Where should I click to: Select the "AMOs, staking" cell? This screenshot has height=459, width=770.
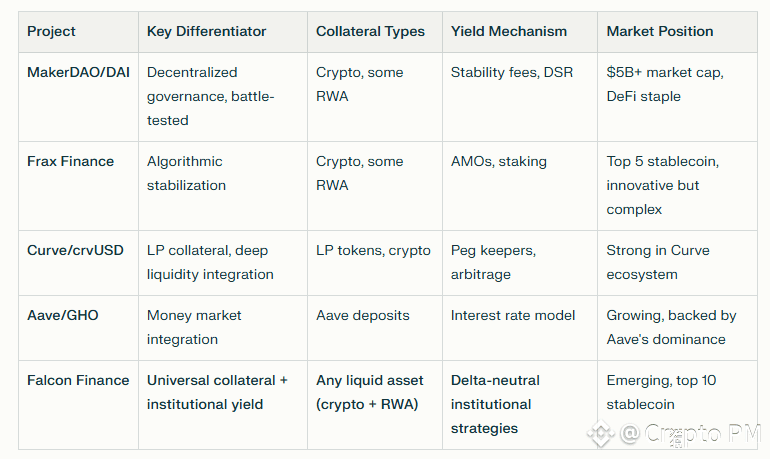pos(499,161)
